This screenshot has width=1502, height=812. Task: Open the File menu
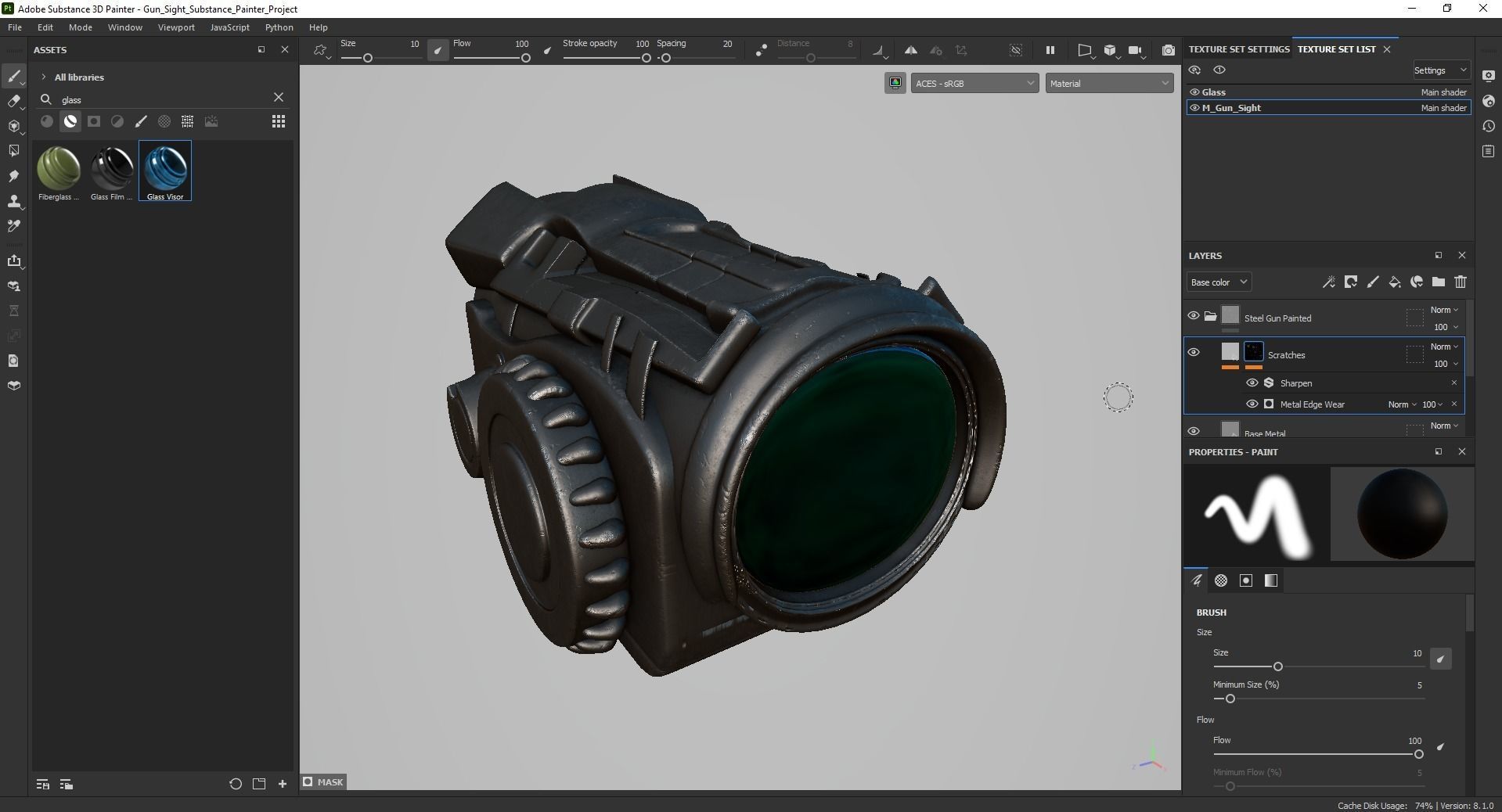15,27
